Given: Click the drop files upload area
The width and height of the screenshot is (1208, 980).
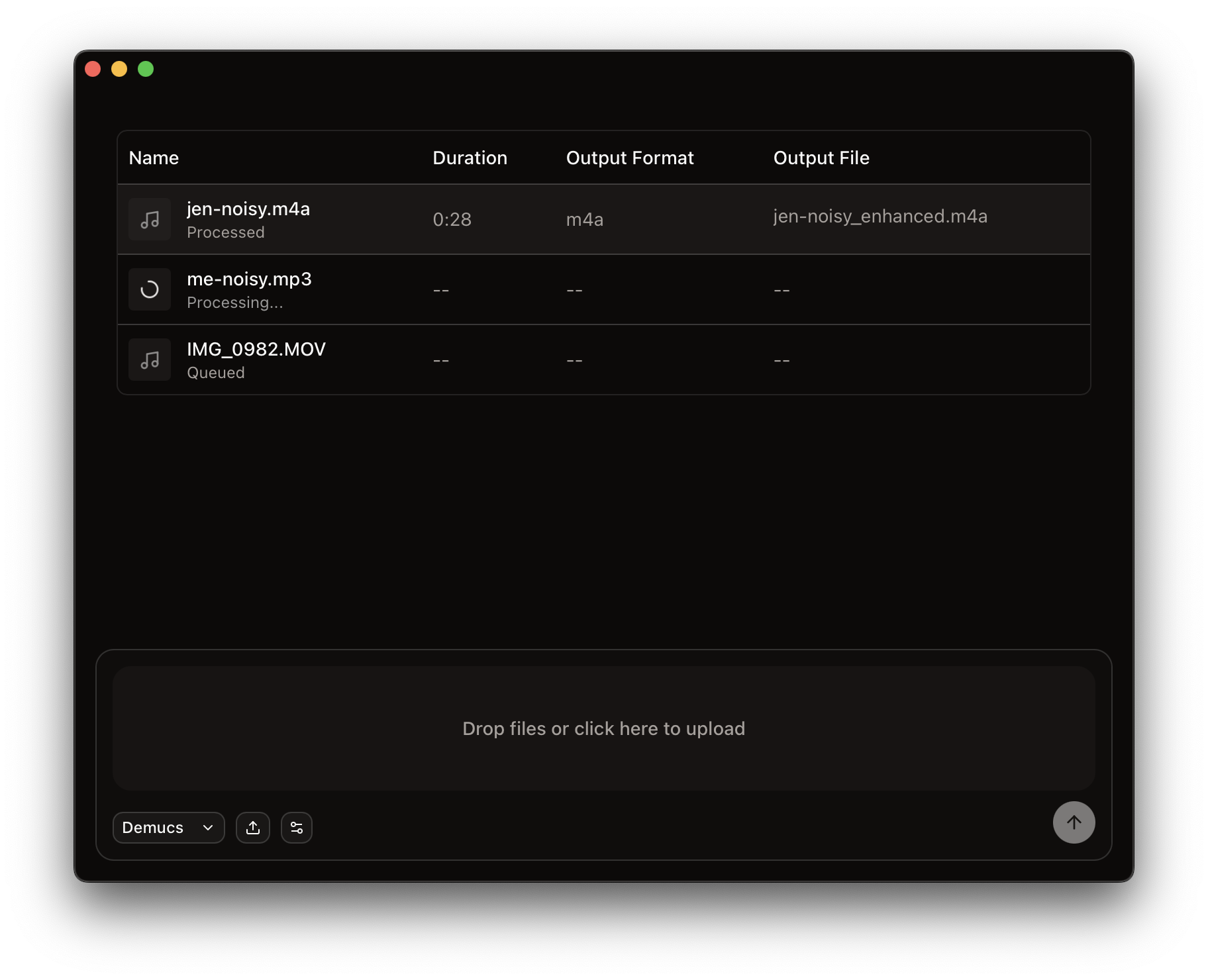Looking at the screenshot, I should pyautogui.click(x=603, y=728).
